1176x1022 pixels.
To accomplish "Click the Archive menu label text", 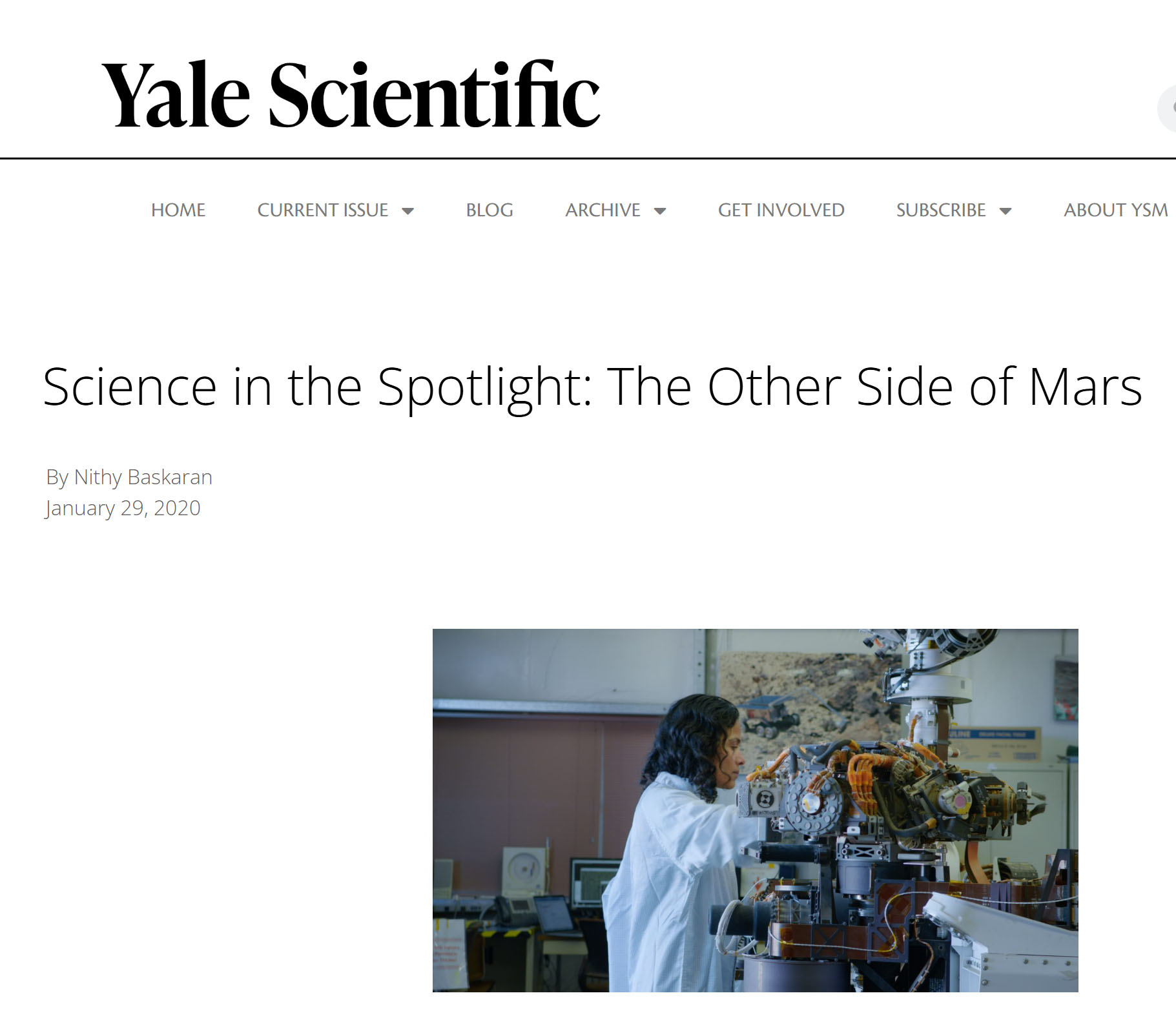I will click(602, 210).
